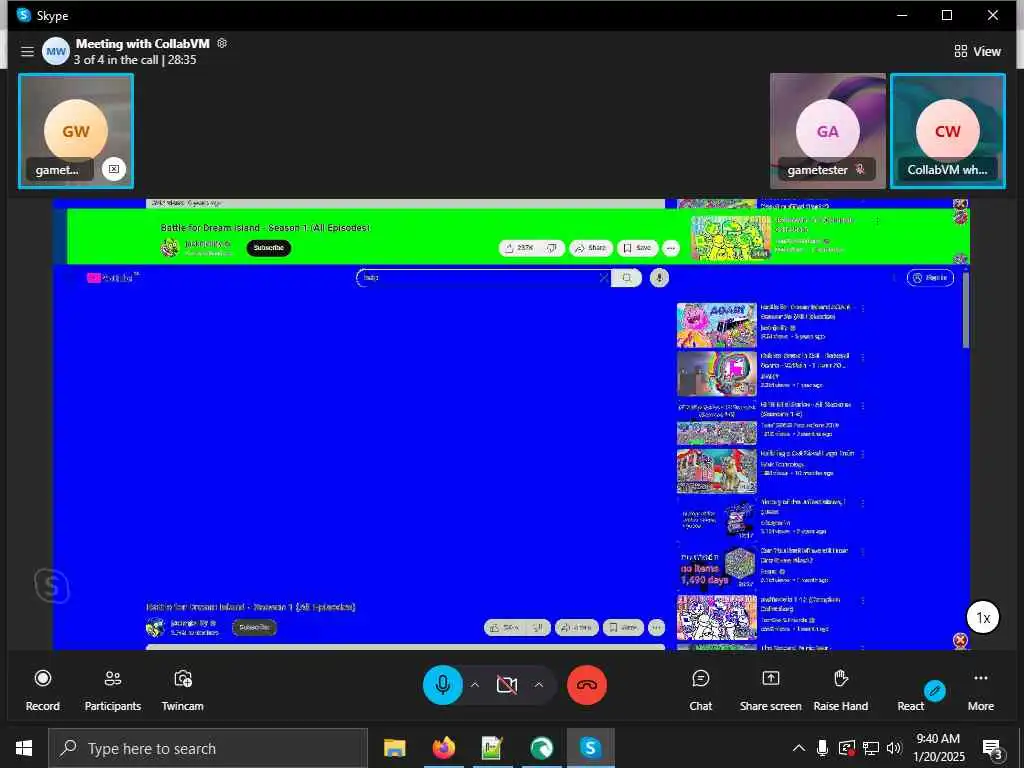Mute the microphone
The image size is (1024, 768).
(443, 684)
